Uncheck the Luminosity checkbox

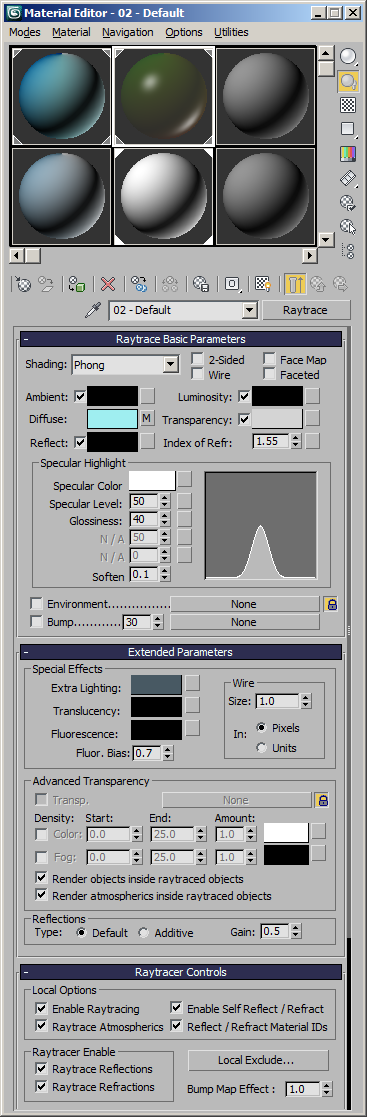244,396
